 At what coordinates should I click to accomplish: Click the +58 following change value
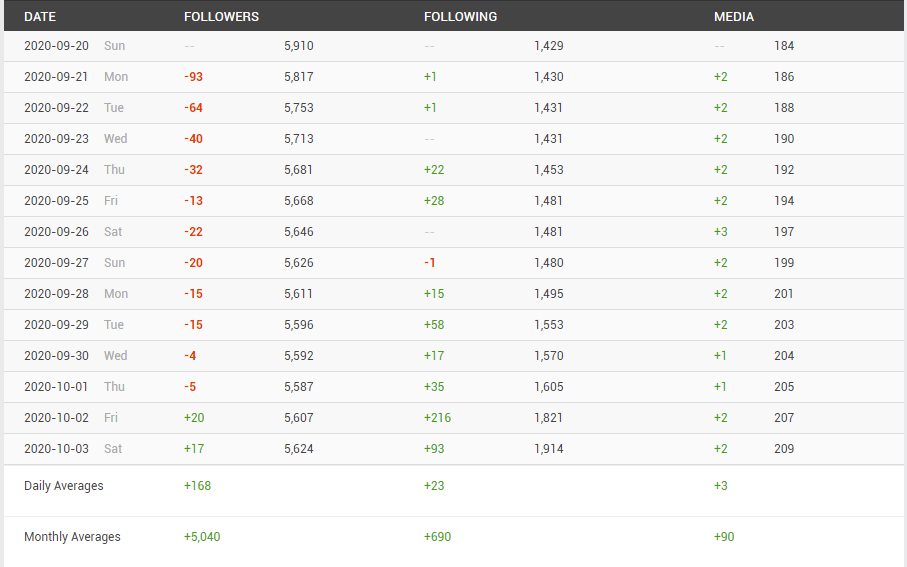[434, 325]
